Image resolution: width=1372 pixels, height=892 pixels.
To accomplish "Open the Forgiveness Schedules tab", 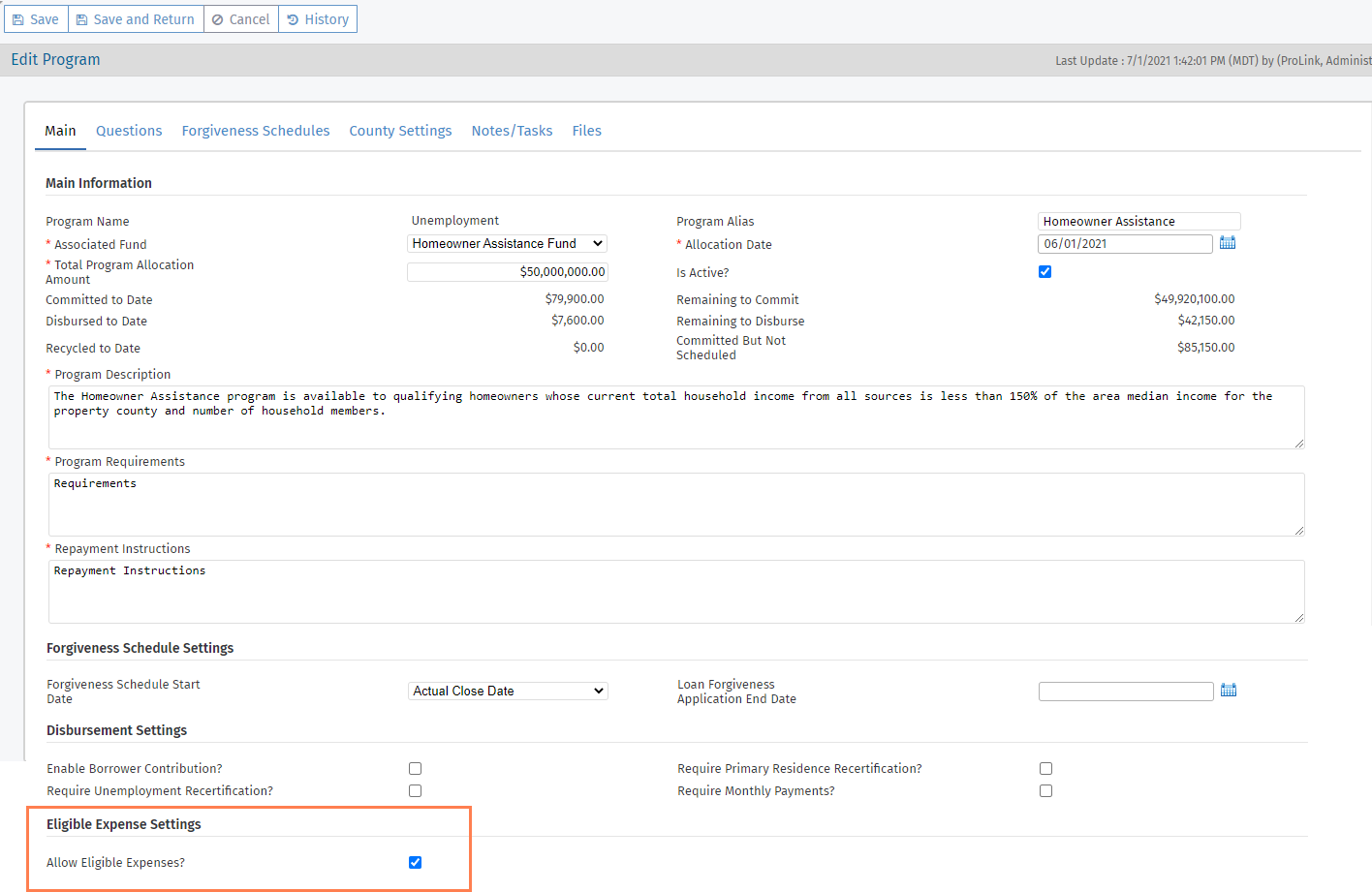I will (x=256, y=131).
